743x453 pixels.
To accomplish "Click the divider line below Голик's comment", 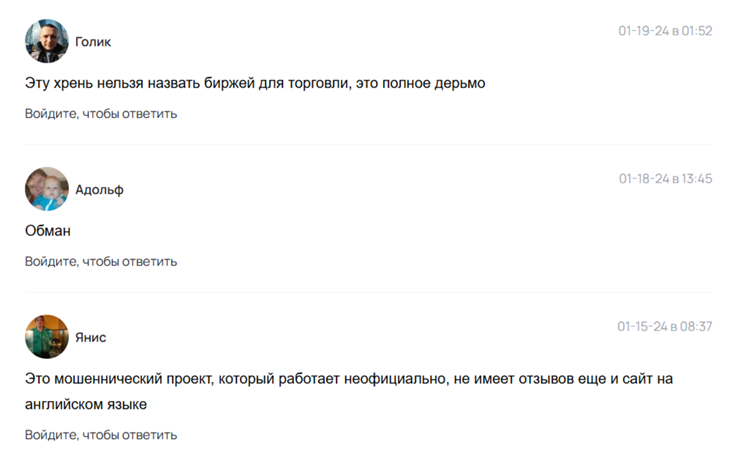I will tap(369, 145).
